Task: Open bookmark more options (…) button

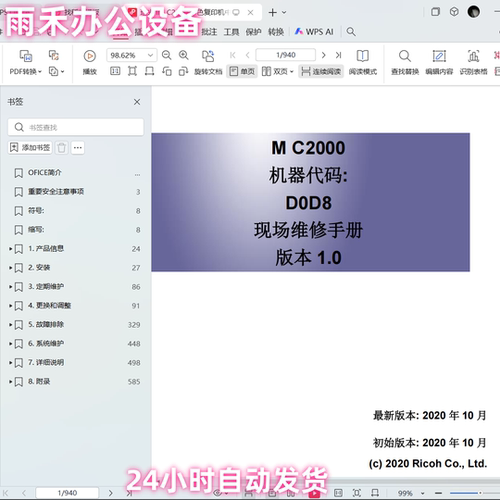Action: pyautogui.click(x=78, y=147)
